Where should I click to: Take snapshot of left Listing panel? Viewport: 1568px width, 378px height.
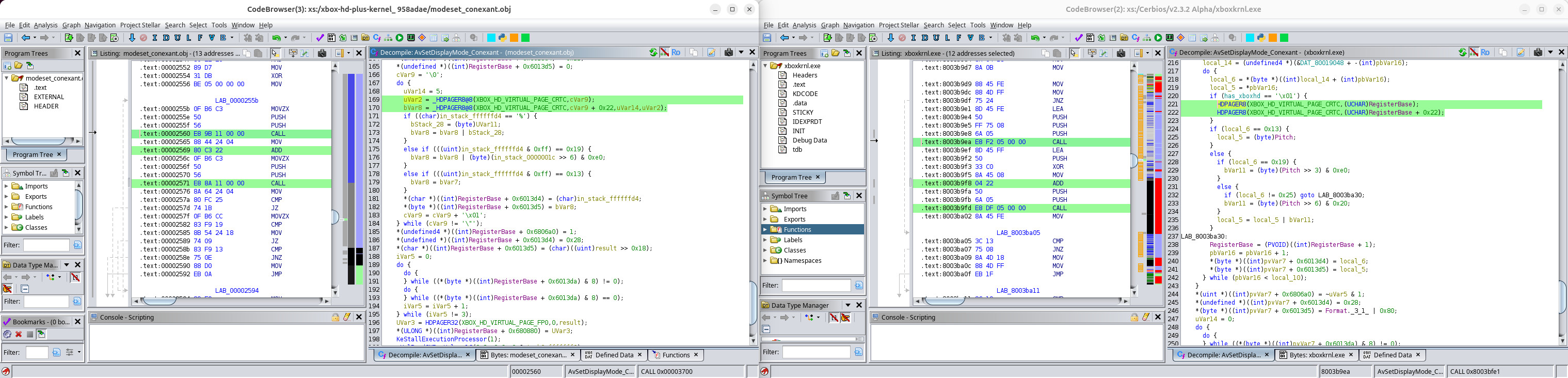coord(322,53)
